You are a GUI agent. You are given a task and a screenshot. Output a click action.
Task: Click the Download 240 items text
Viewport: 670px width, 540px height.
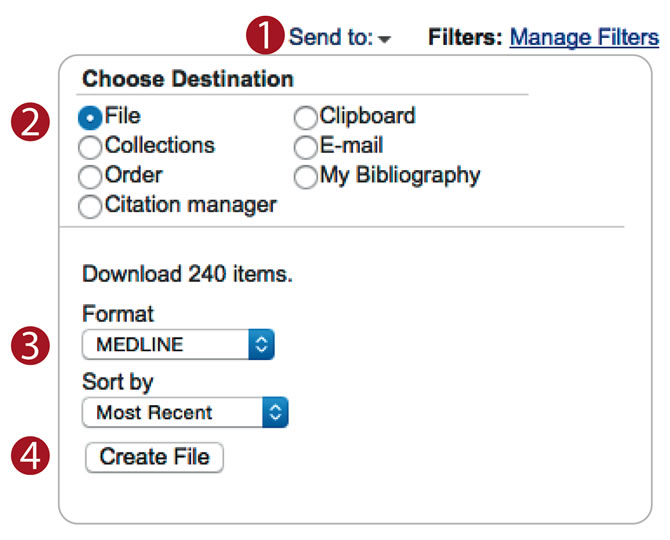point(187,274)
